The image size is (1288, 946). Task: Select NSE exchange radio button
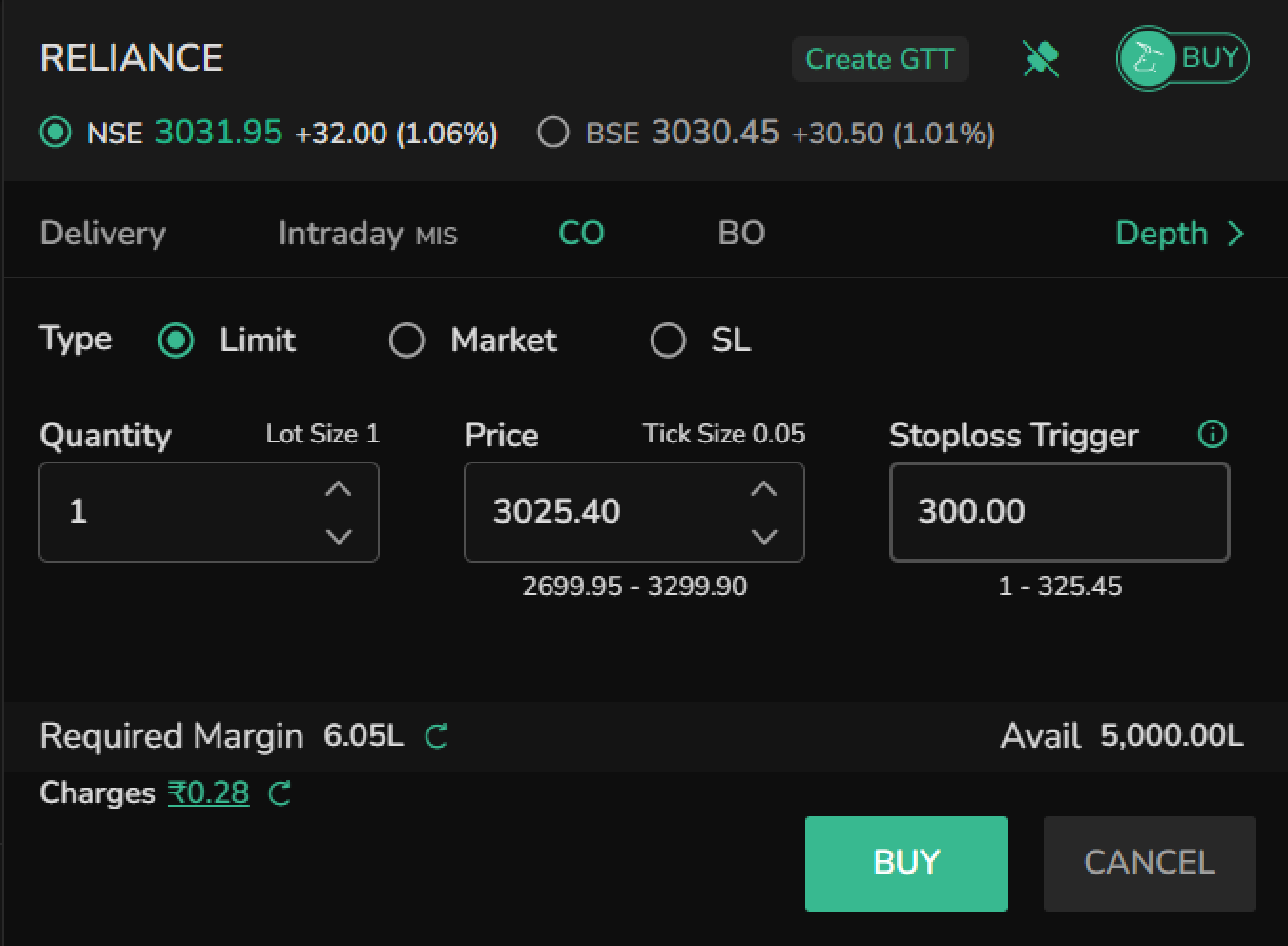click(x=56, y=132)
